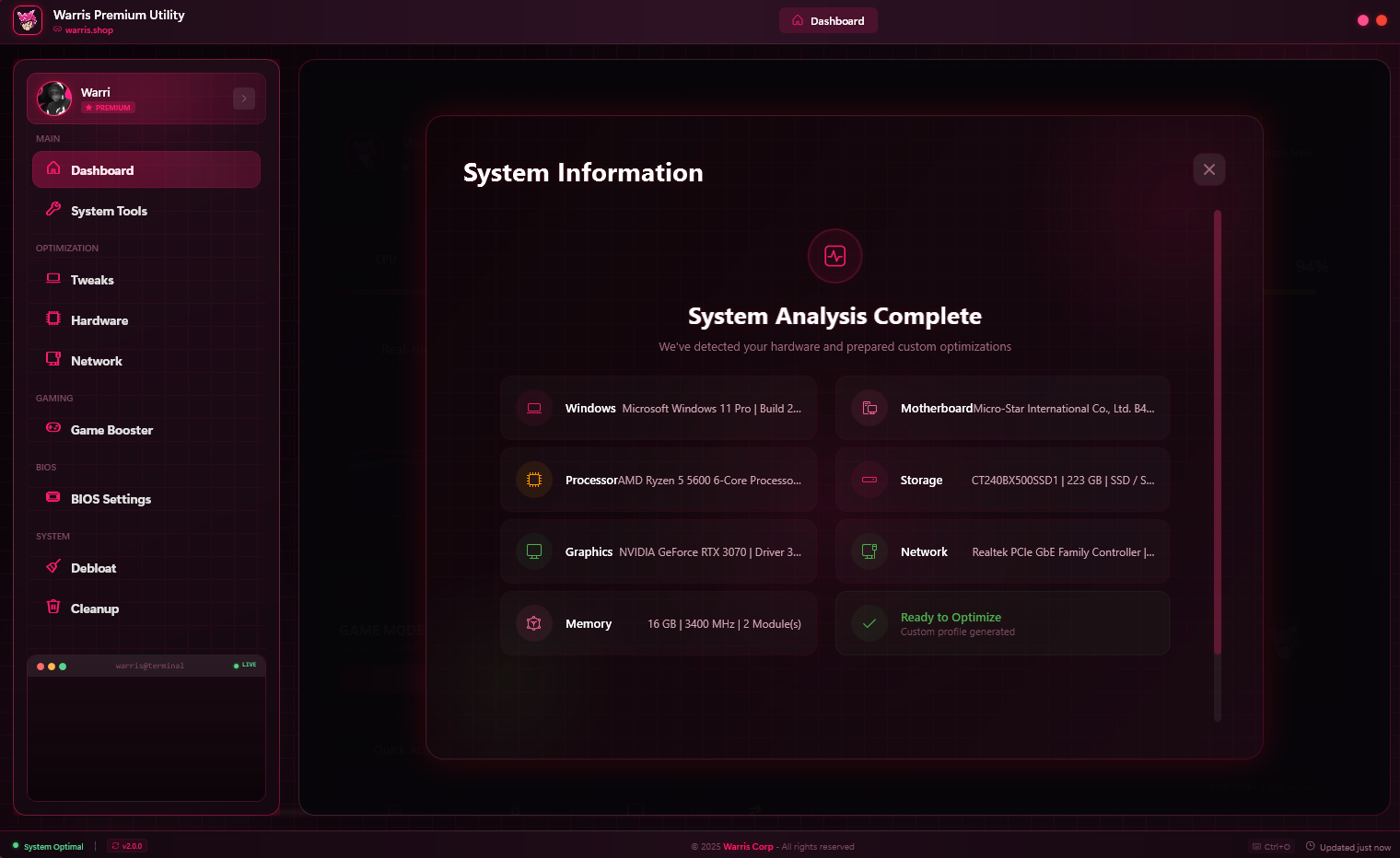Click the Warris fox logo
The height and width of the screenshot is (858, 1400).
pos(27,19)
